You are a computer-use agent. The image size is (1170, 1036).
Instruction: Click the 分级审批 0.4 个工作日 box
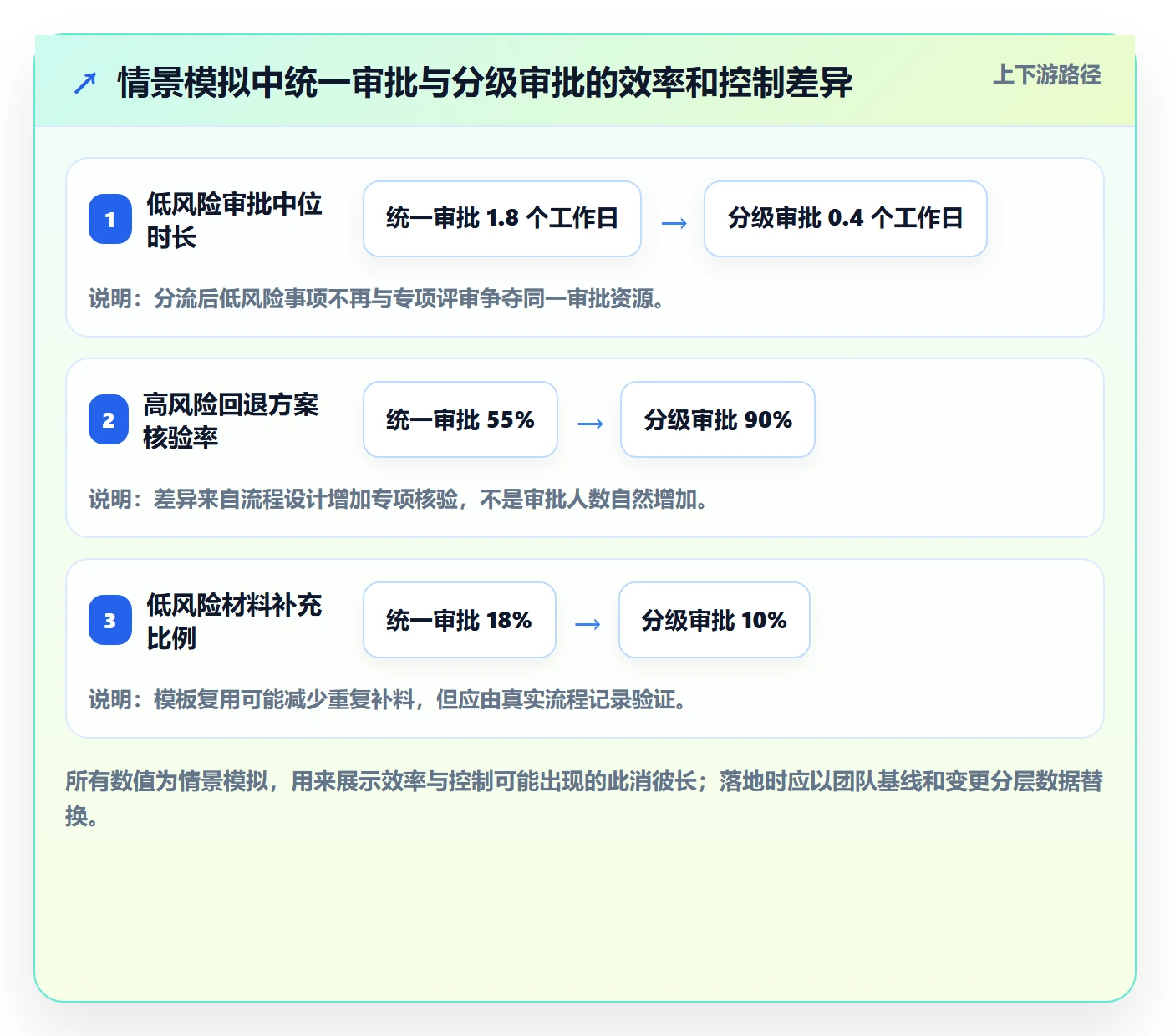[846, 219]
